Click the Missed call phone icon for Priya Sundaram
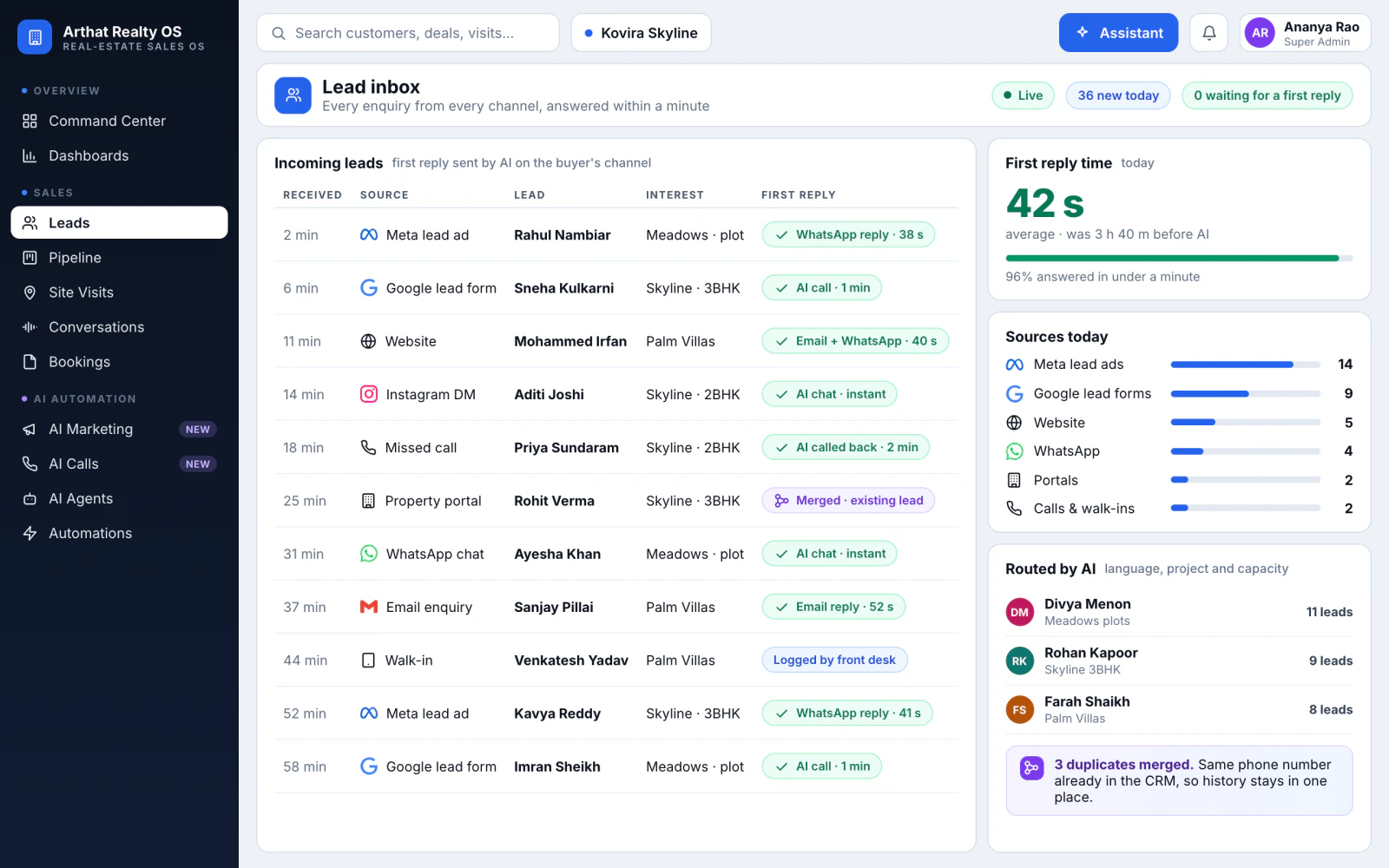Screen dimensions: 1389x868 pyautogui.click(x=369, y=448)
